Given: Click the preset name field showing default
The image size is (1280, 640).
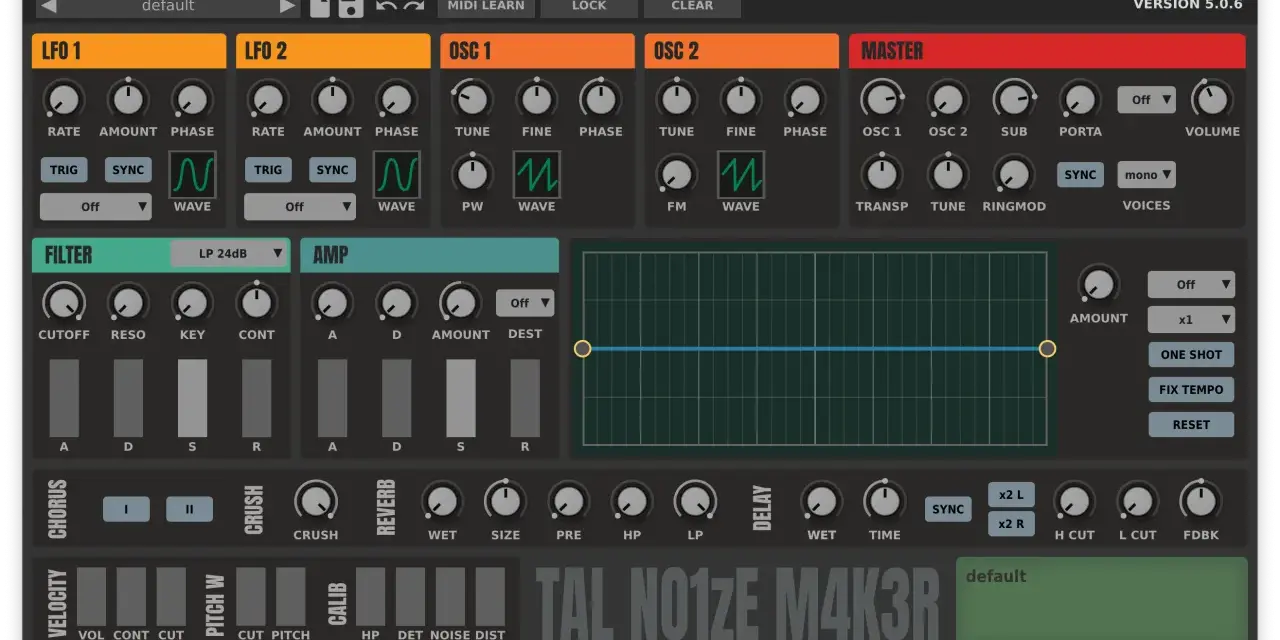Looking at the screenshot, I should click(168, 6).
